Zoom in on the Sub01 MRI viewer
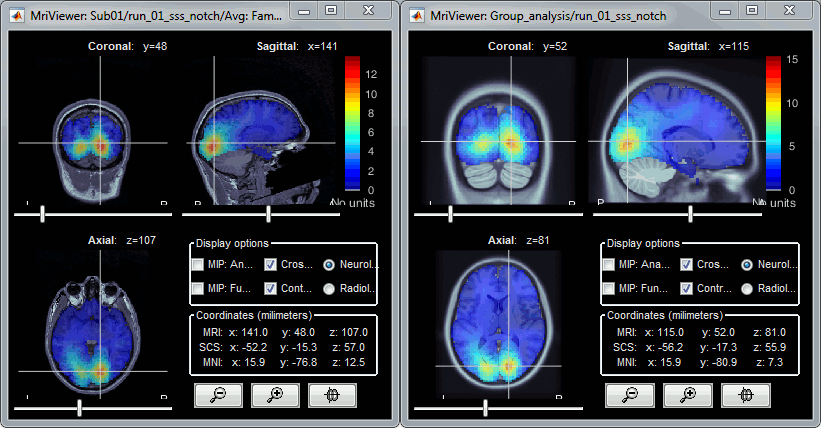Image resolution: width=821 pixels, height=428 pixels. [x=276, y=395]
